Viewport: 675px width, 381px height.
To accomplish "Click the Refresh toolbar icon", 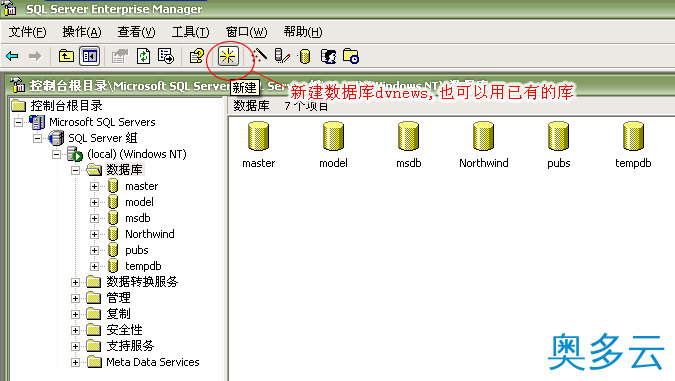I will (143, 56).
